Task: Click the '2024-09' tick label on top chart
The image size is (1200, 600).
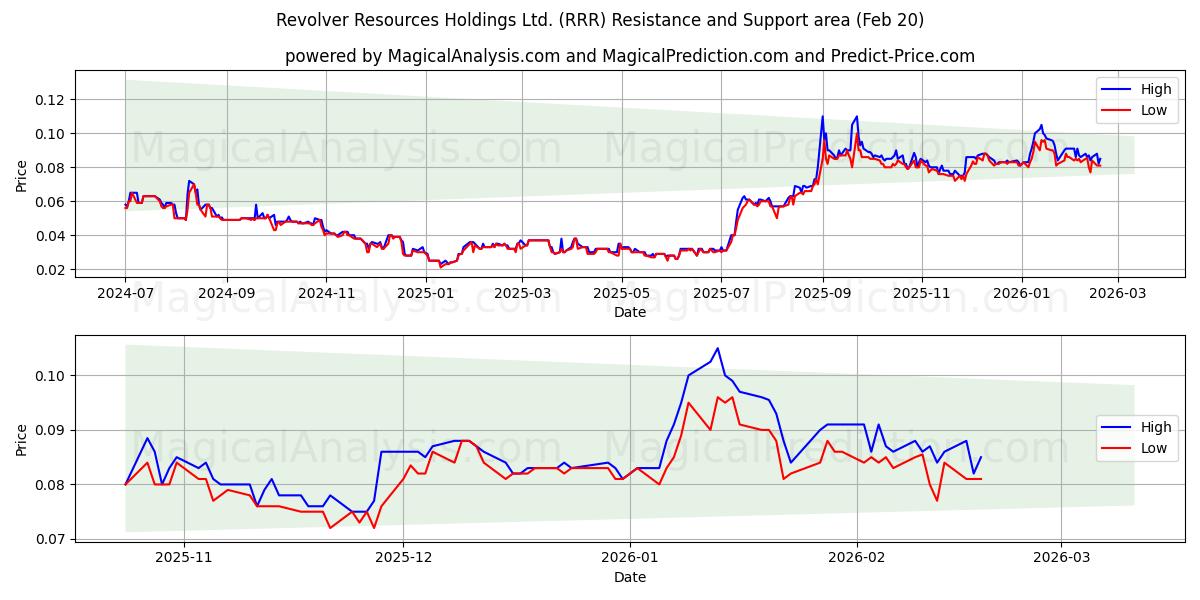Action: (226, 294)
